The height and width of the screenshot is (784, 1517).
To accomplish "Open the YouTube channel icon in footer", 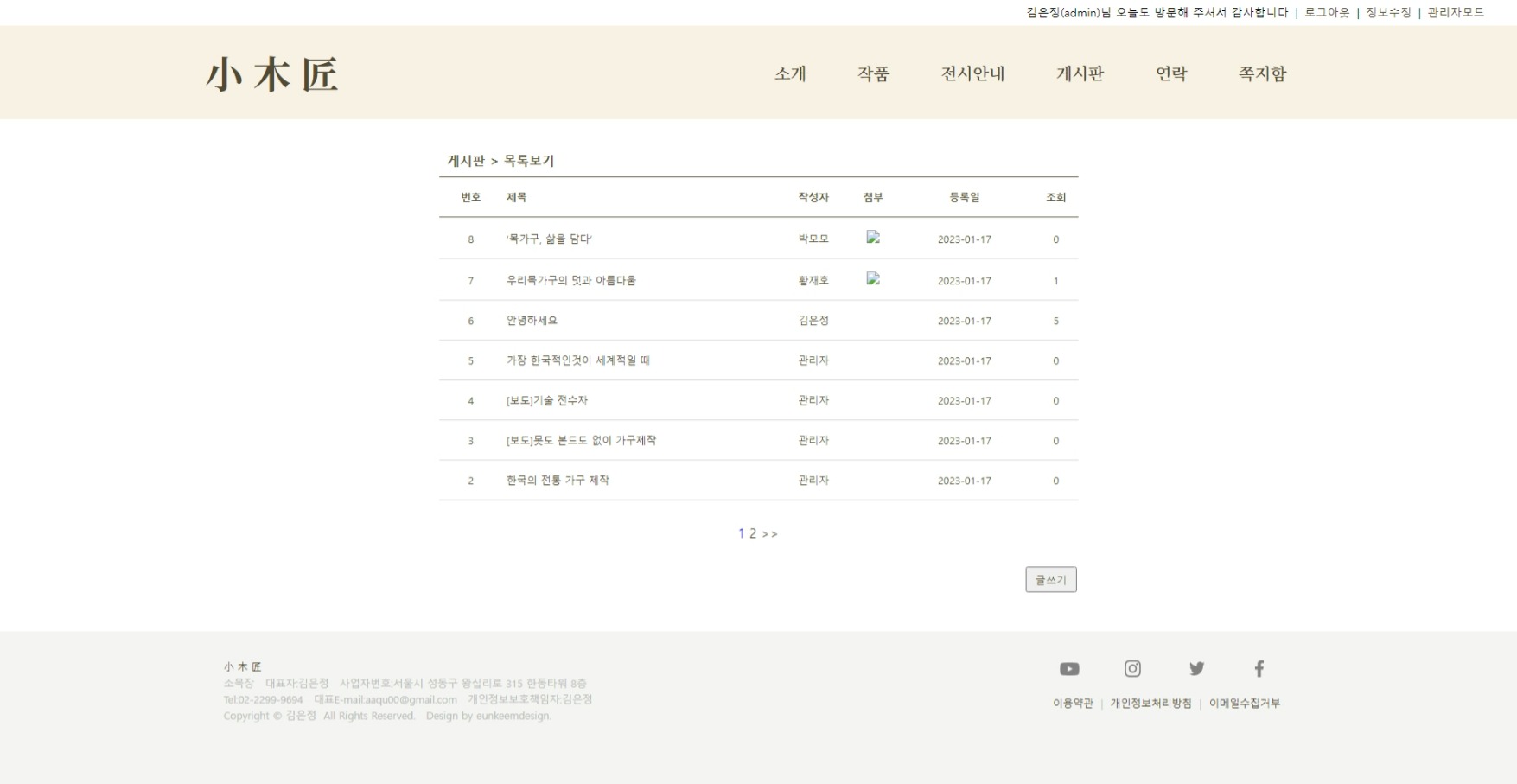I will (x=1069, y=668).
